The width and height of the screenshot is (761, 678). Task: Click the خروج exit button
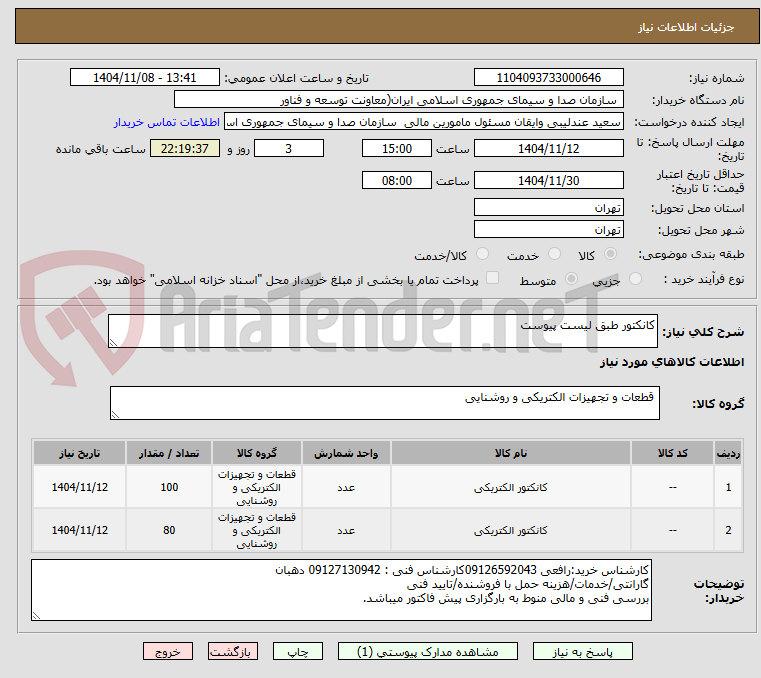point(167,651)
